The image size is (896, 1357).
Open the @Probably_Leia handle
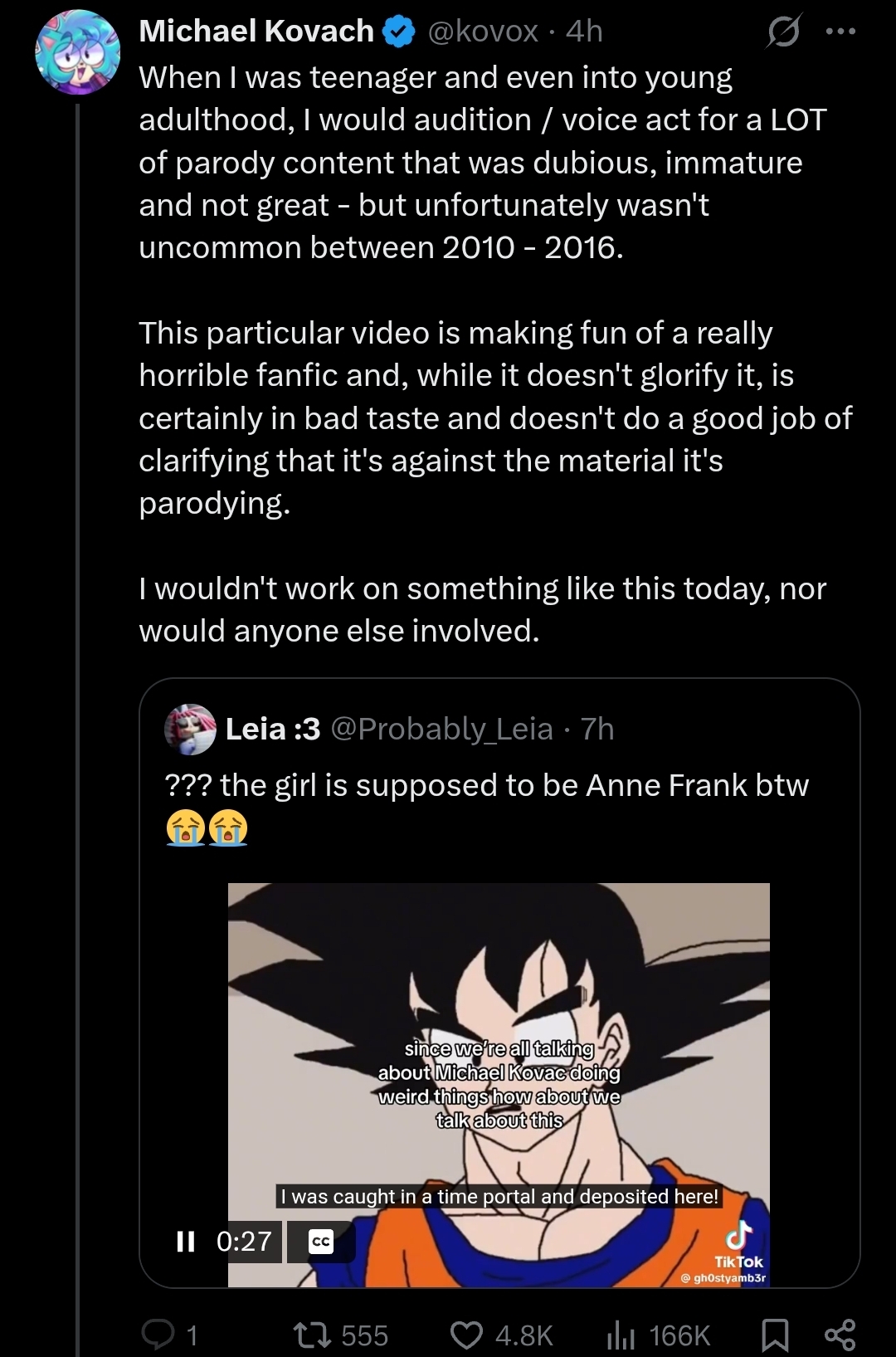pos(441,729)
